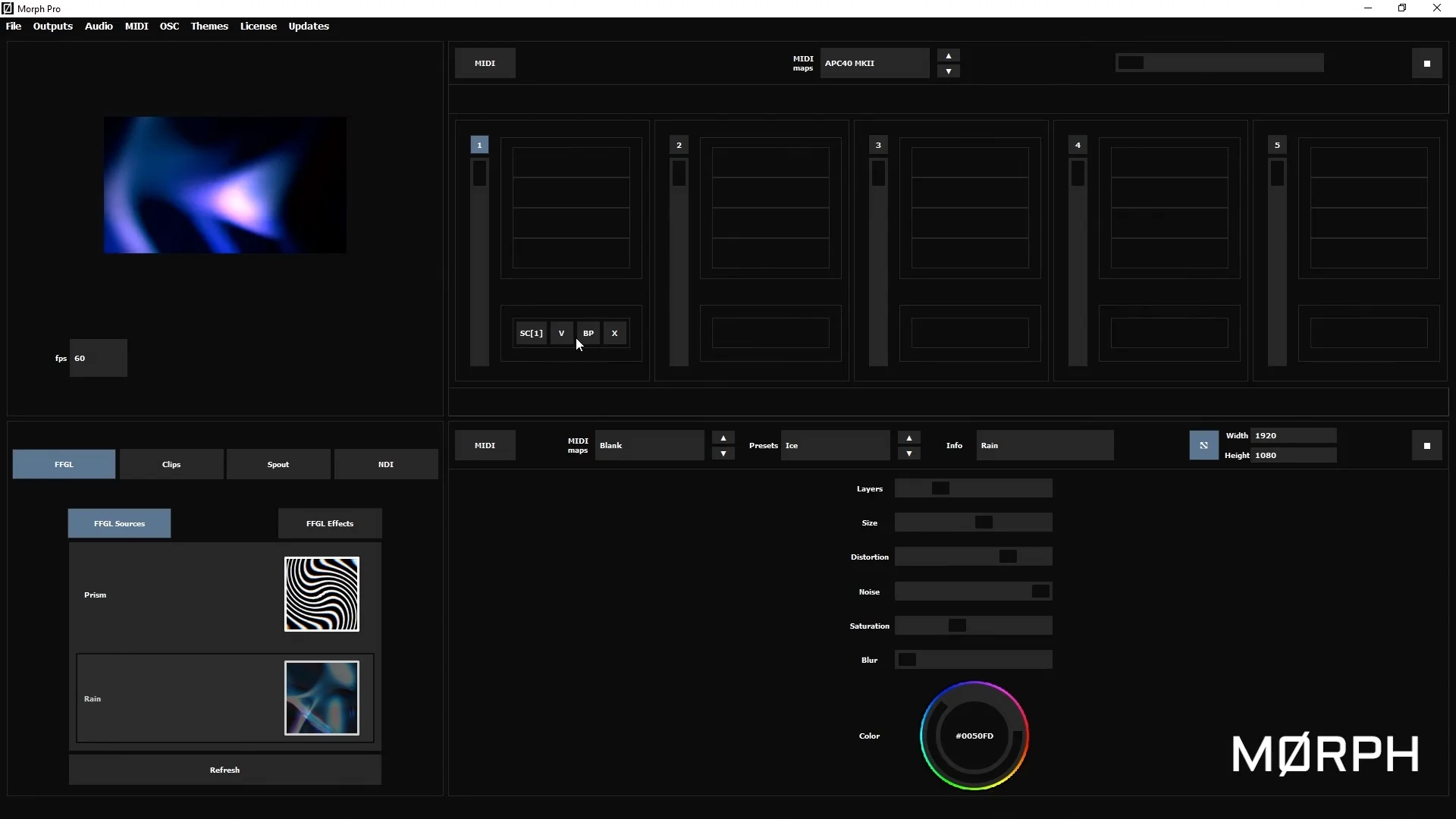Click the fps field showing 60
The image size is (1456, 819).
coord(99,358)
